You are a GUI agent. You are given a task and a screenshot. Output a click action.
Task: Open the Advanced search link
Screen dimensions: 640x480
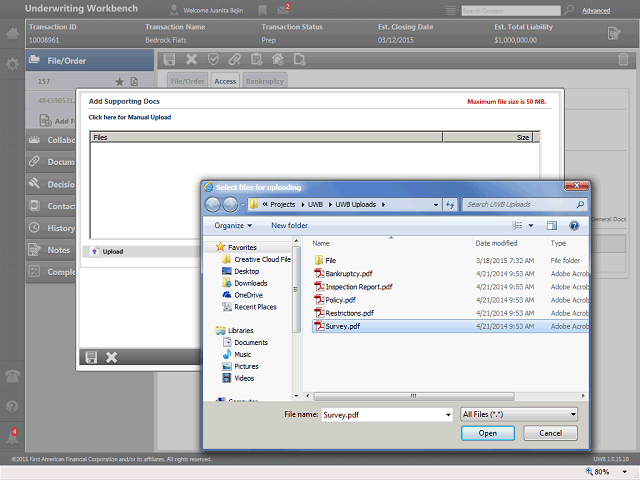click(596, 11)
